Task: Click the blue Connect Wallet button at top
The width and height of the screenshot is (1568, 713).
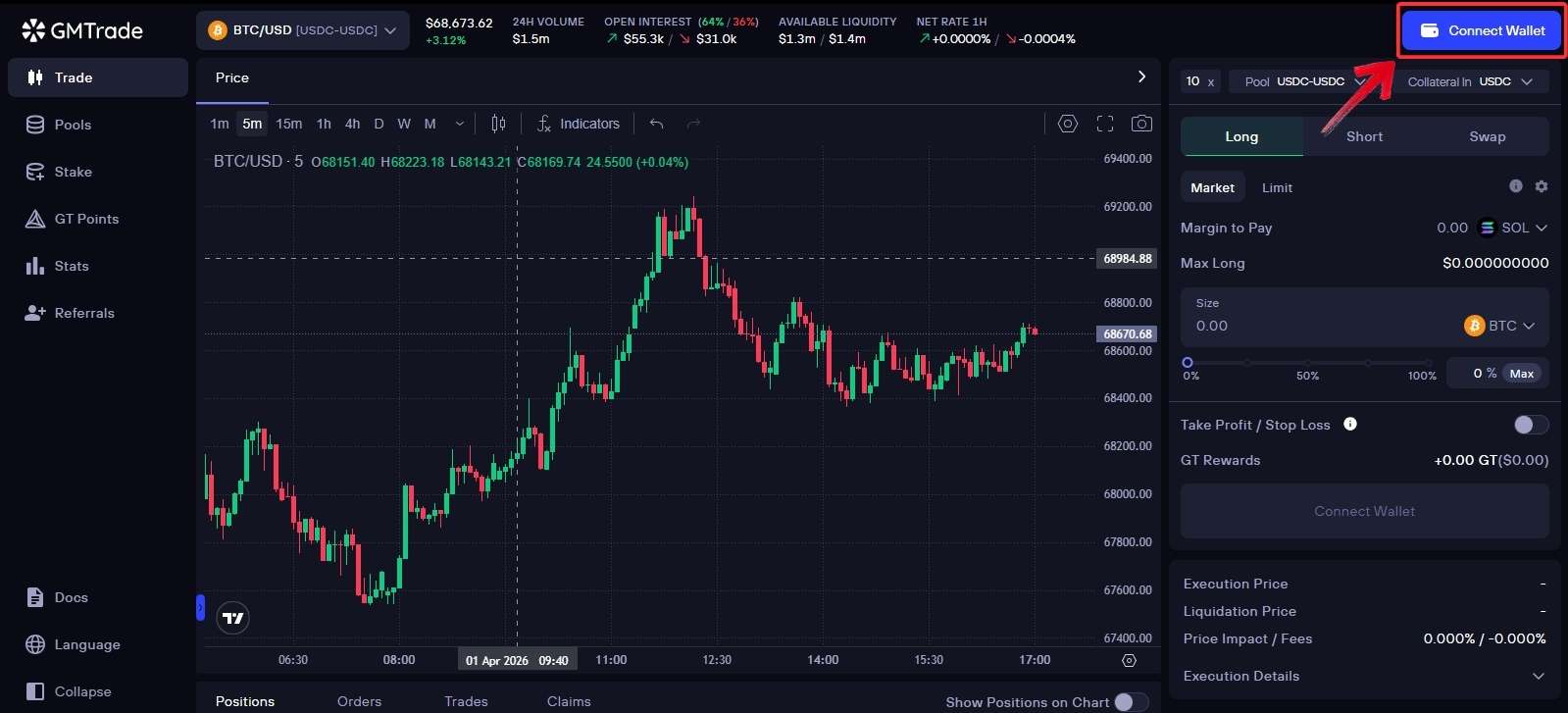Action: 1482,30
